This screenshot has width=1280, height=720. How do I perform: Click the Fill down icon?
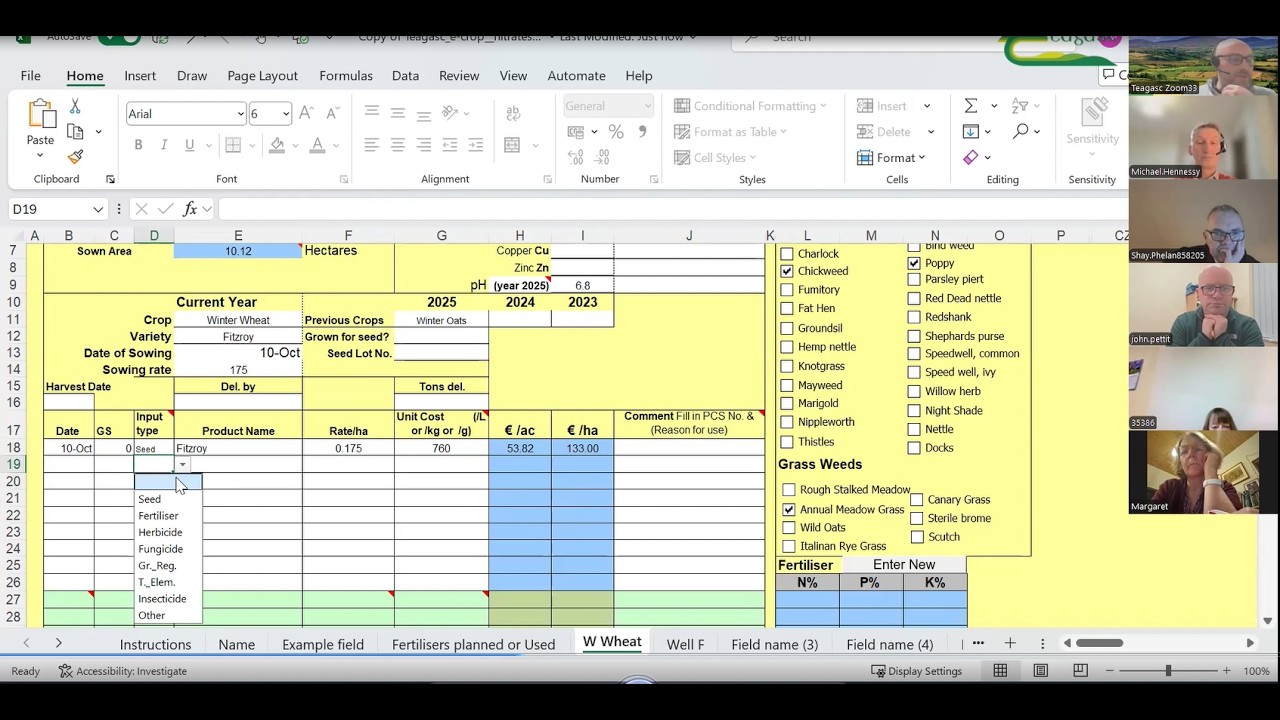(x=970, y=131)
